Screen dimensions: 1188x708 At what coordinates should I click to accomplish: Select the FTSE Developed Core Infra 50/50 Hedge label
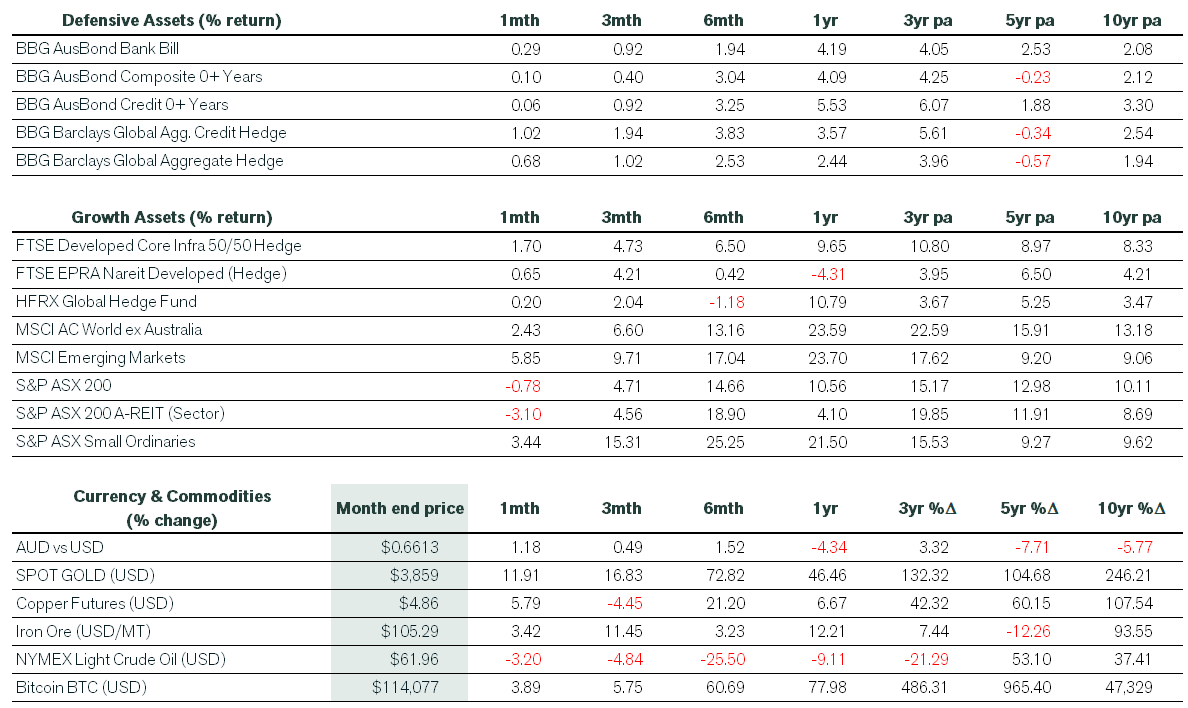coord(159,245)
